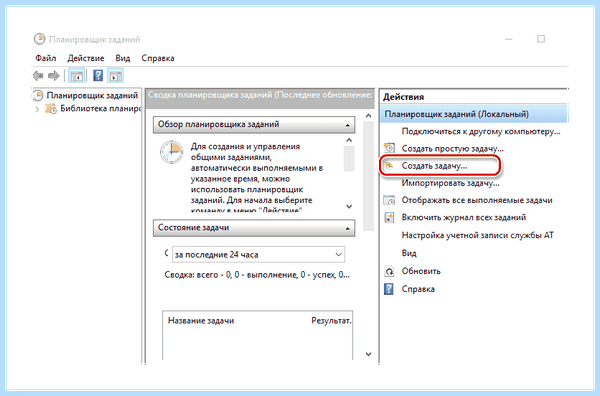
Task: Click the Back arrow toolbar icon
Action: tap(38, 76)
